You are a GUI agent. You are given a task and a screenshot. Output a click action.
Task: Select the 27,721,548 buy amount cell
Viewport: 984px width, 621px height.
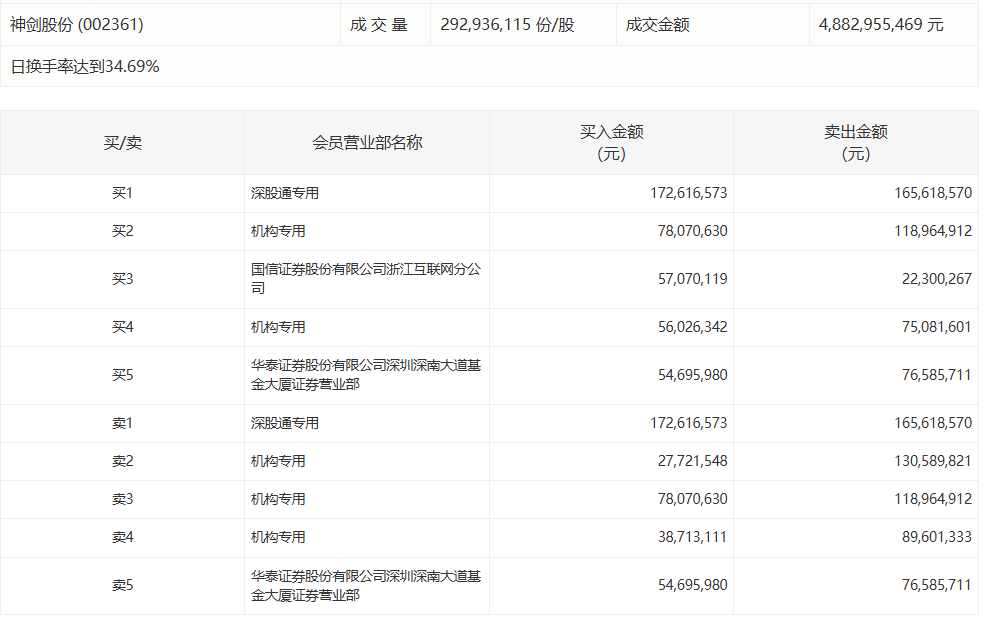(x=689, y=462)
